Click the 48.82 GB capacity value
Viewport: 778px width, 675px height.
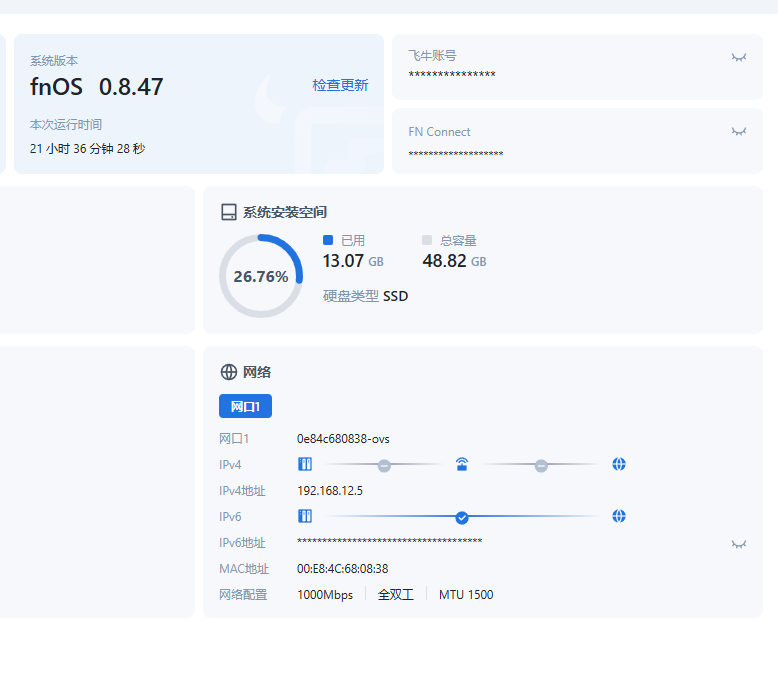(454, 261)
